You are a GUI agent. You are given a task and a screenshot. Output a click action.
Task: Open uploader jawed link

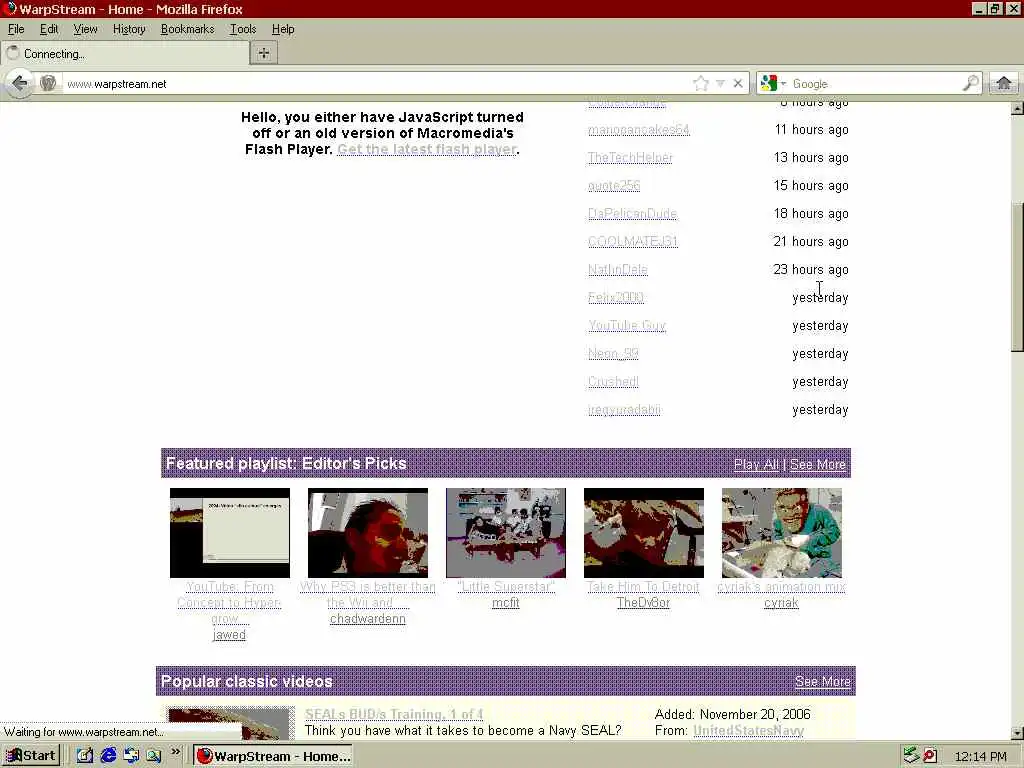229,634
